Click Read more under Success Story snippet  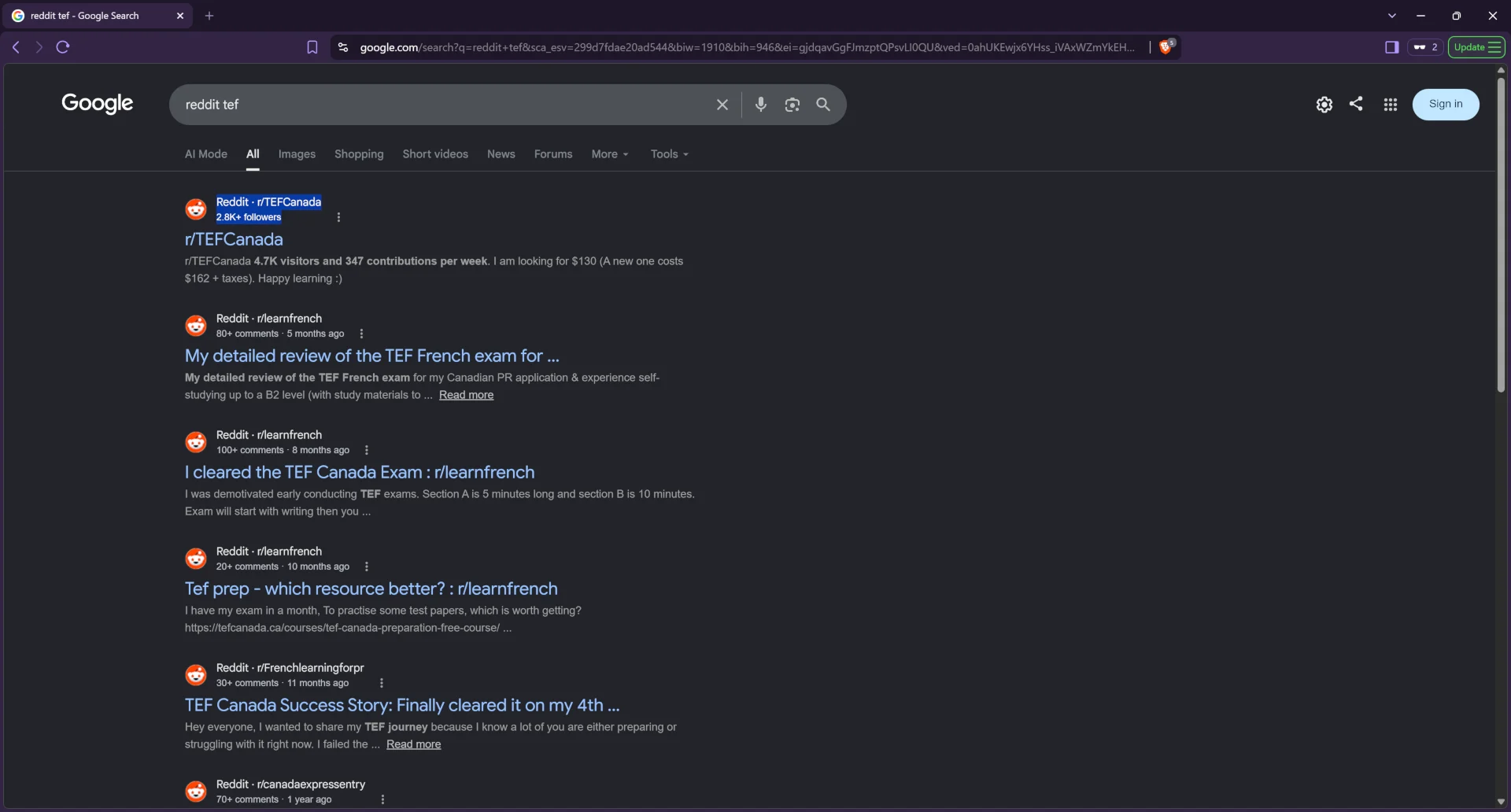[x=413, y=744]
